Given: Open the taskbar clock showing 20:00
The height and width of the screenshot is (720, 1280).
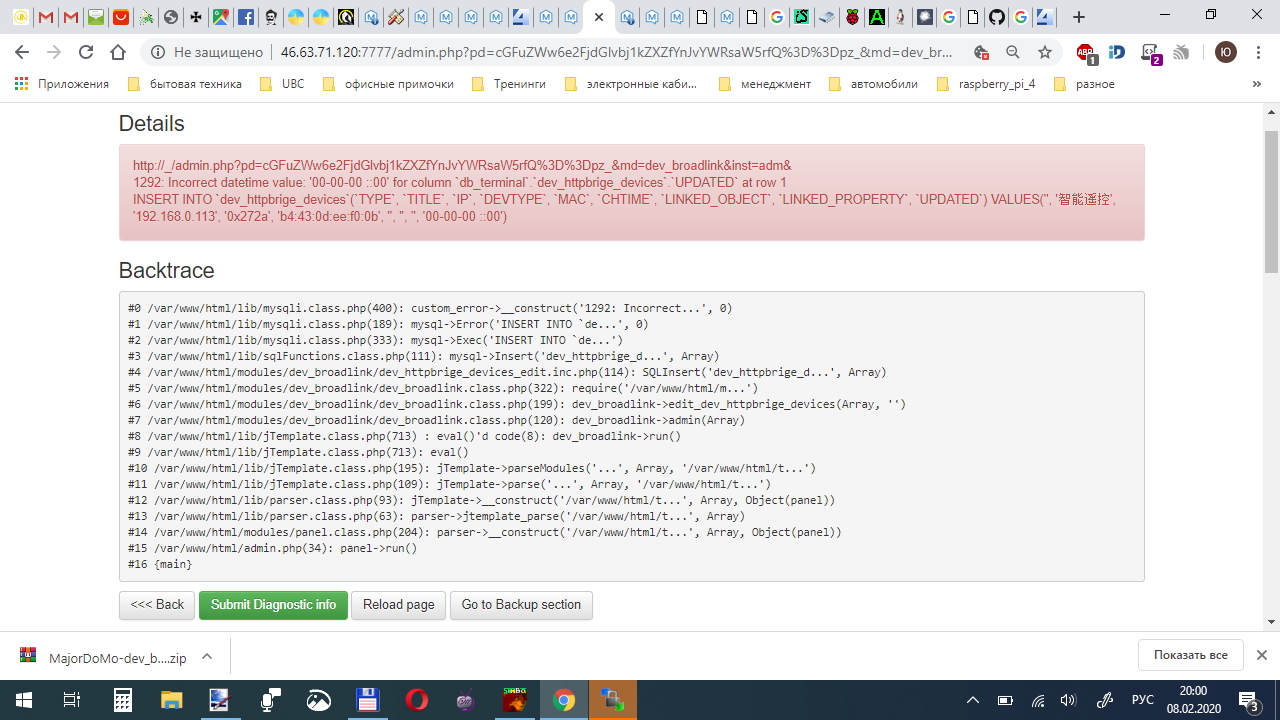Looking at the screenshot, I should click(1193, 700).
